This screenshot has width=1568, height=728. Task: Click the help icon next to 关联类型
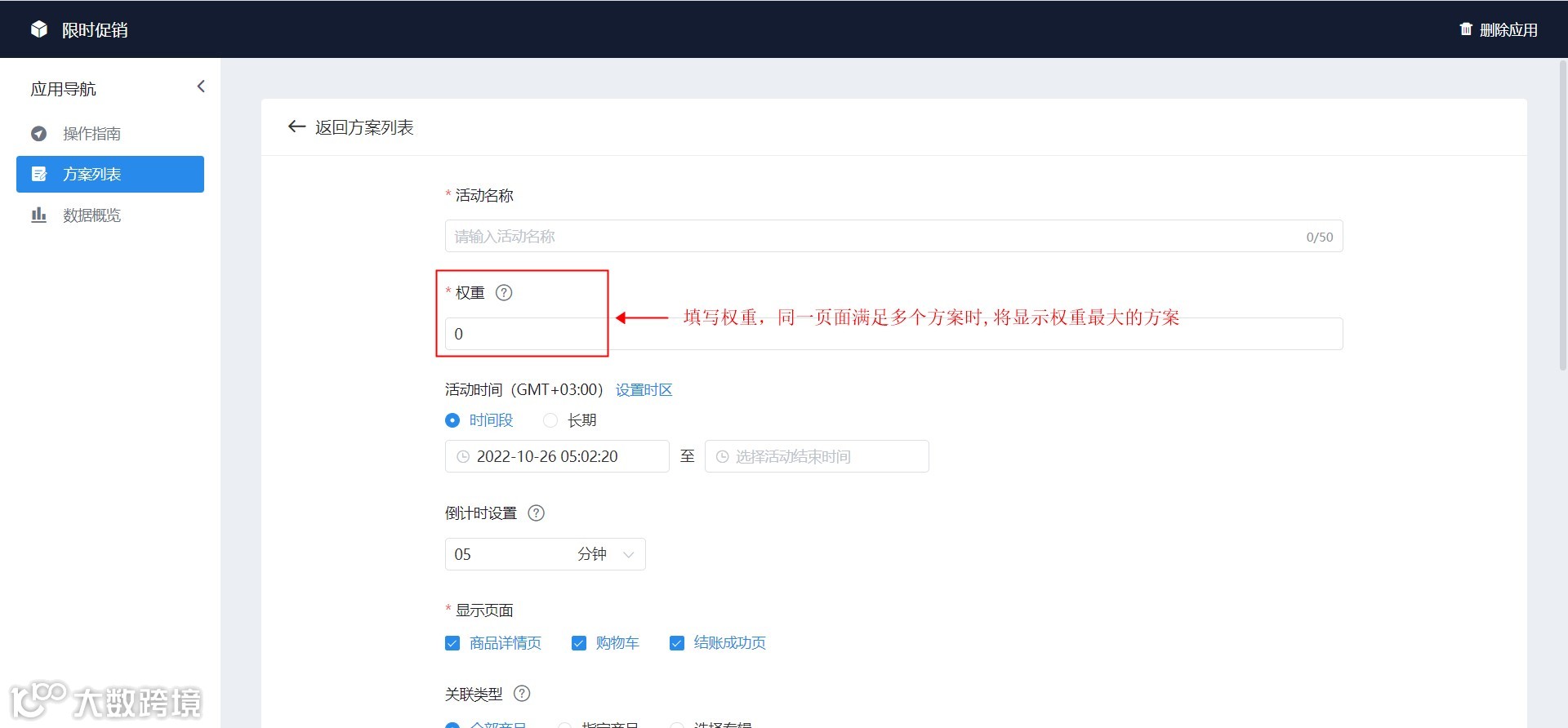[x=522, y=694]
